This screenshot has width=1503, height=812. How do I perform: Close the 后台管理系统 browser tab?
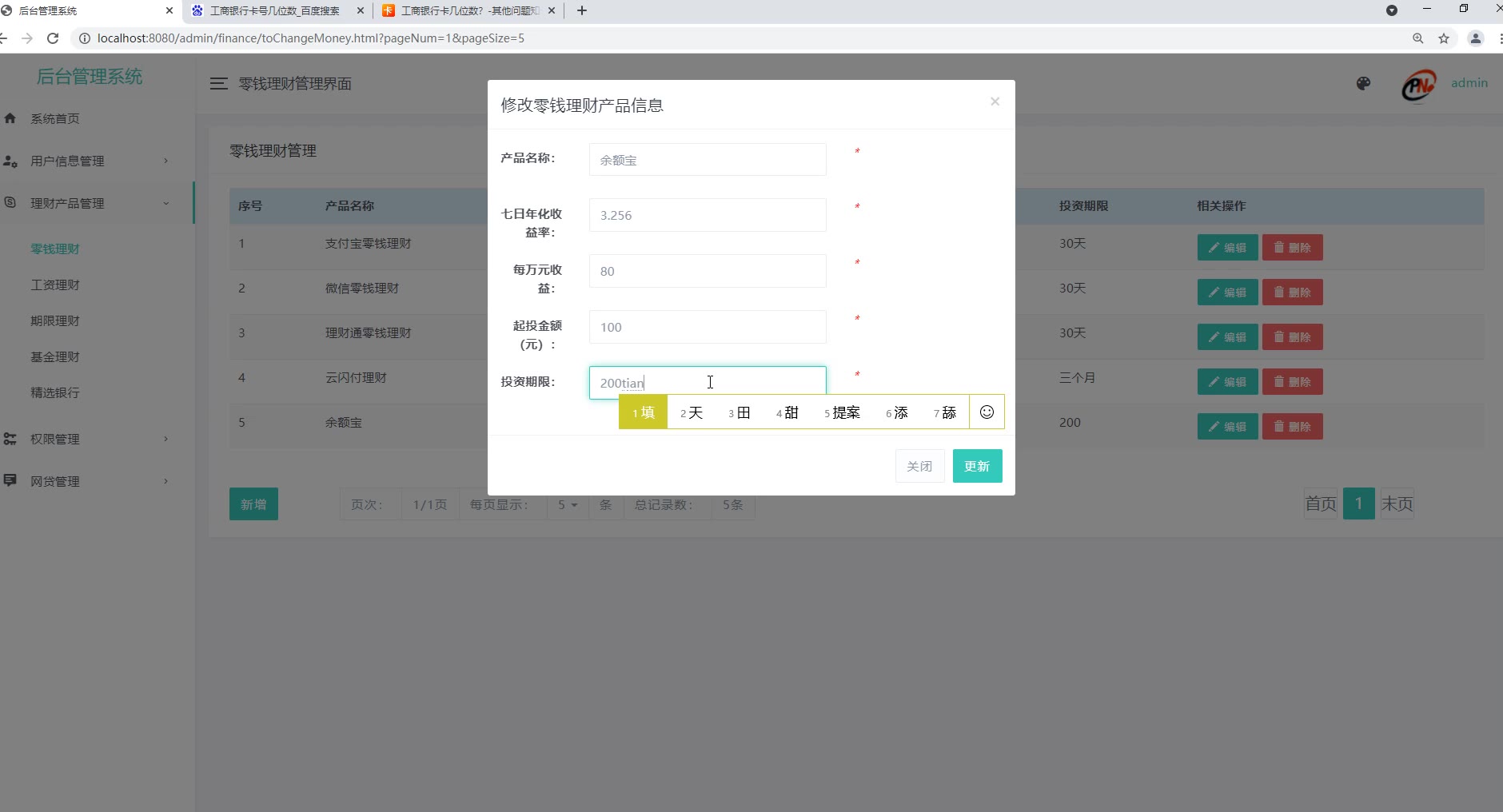point(169,10)
